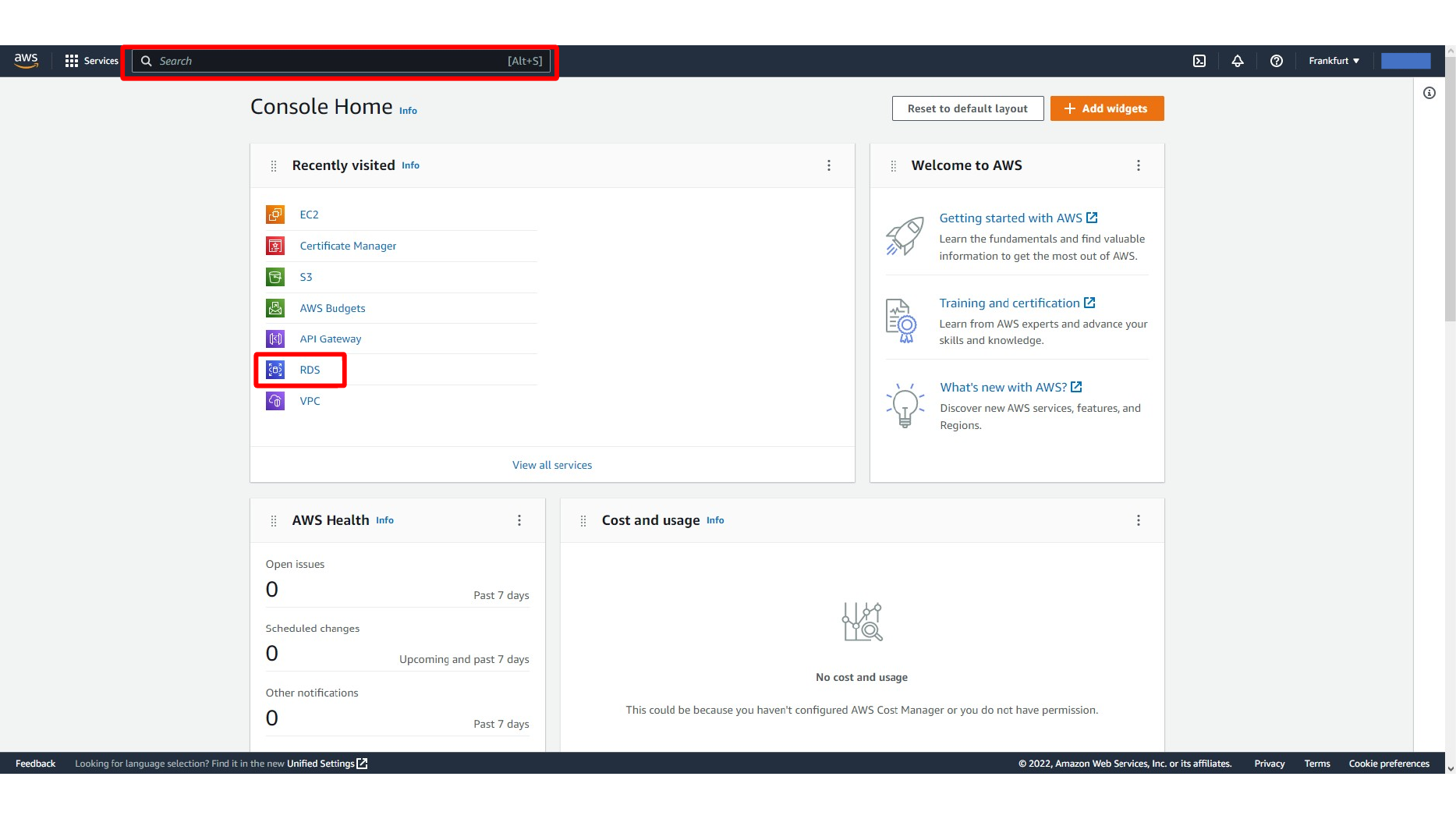Click the rocket Getting started icon

coord(905,236)
